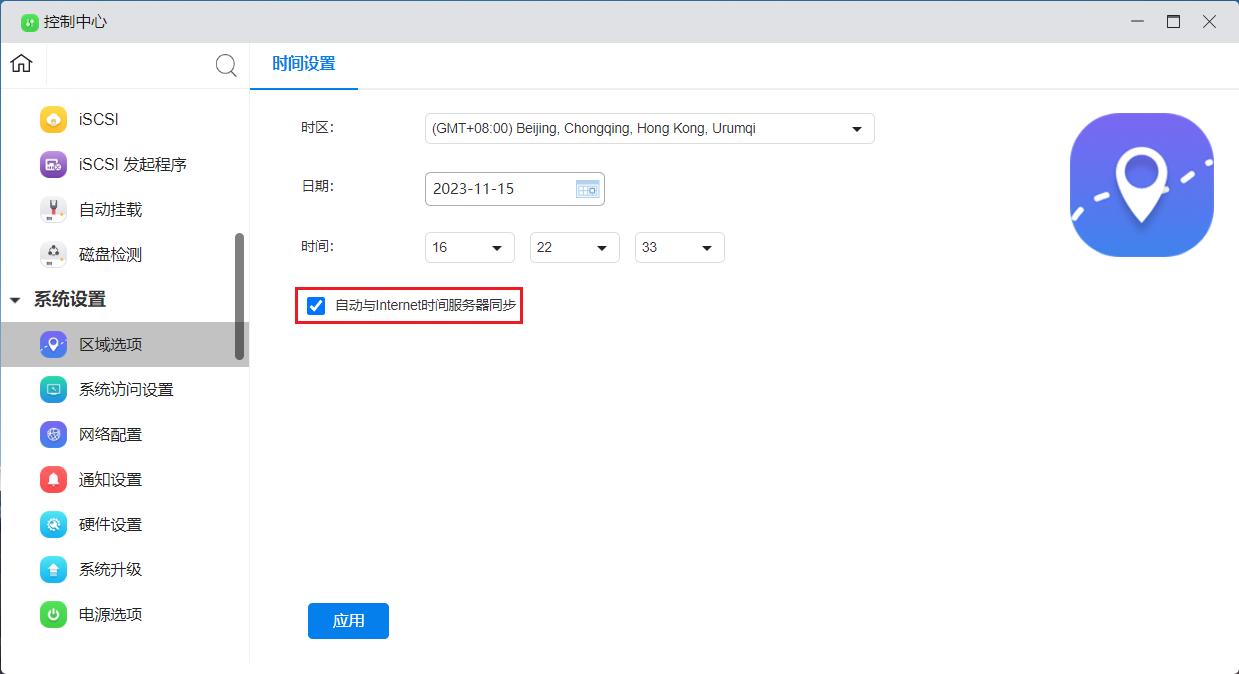
Task: Open 电源选项 power icon
Action: 53,614
